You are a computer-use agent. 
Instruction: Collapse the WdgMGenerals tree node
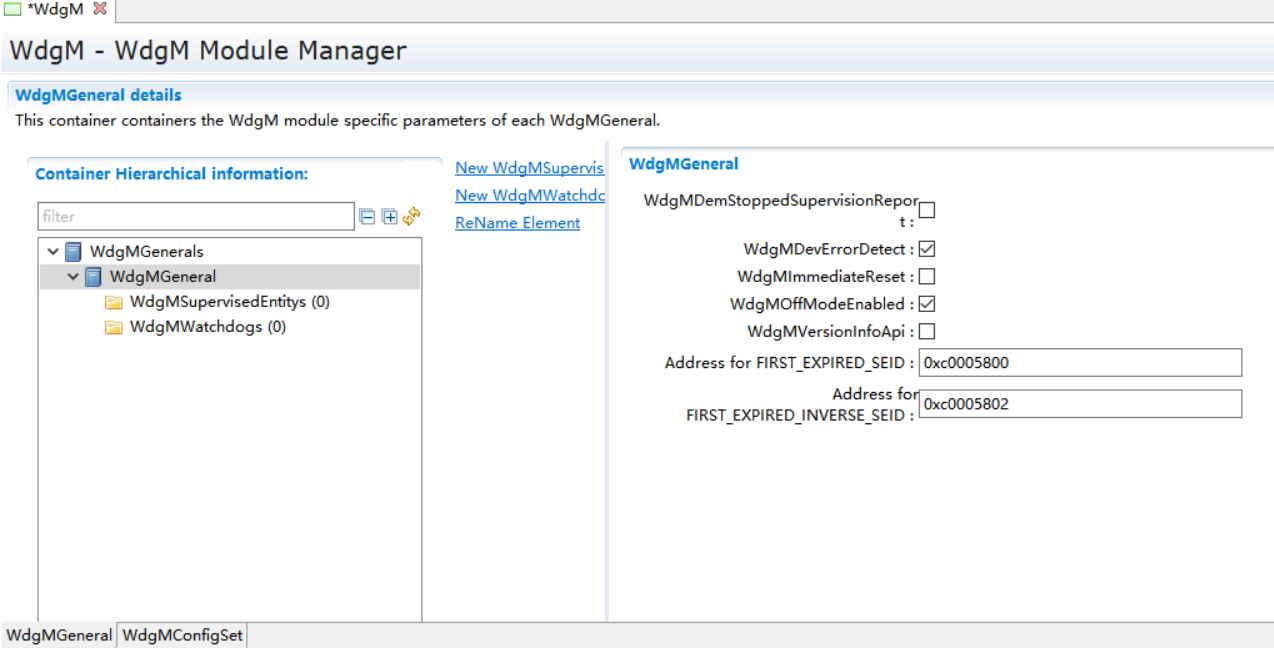tap(53, 252)
